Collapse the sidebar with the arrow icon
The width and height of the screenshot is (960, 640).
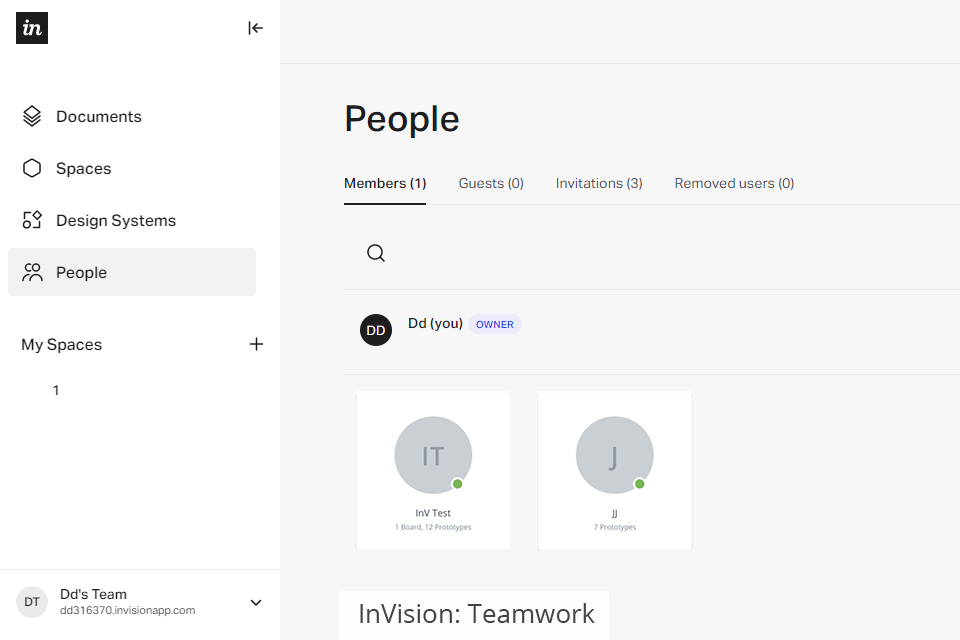pyautogui.click(x=255, y=28)
